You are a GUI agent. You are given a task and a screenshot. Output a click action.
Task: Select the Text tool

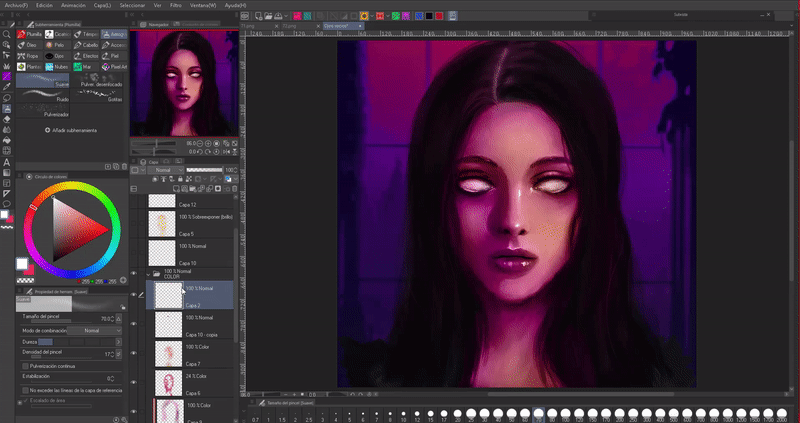(7, 162)
